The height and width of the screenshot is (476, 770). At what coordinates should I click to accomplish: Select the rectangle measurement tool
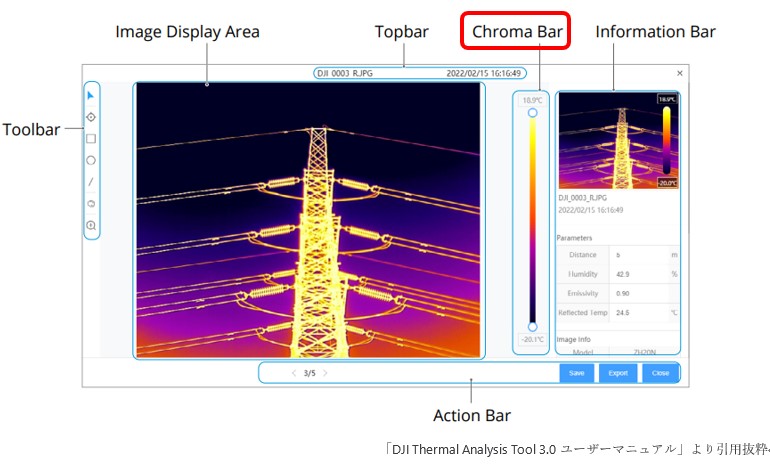click(x=91, y=139)
